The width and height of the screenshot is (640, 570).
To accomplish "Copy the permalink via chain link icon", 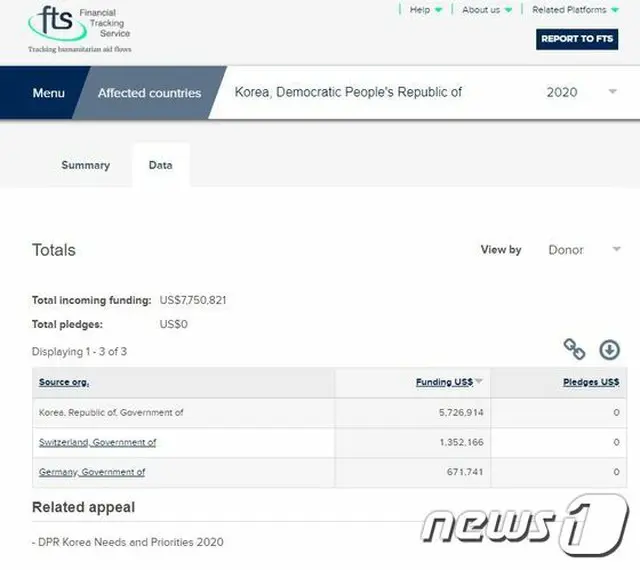I will pos(574,349).
